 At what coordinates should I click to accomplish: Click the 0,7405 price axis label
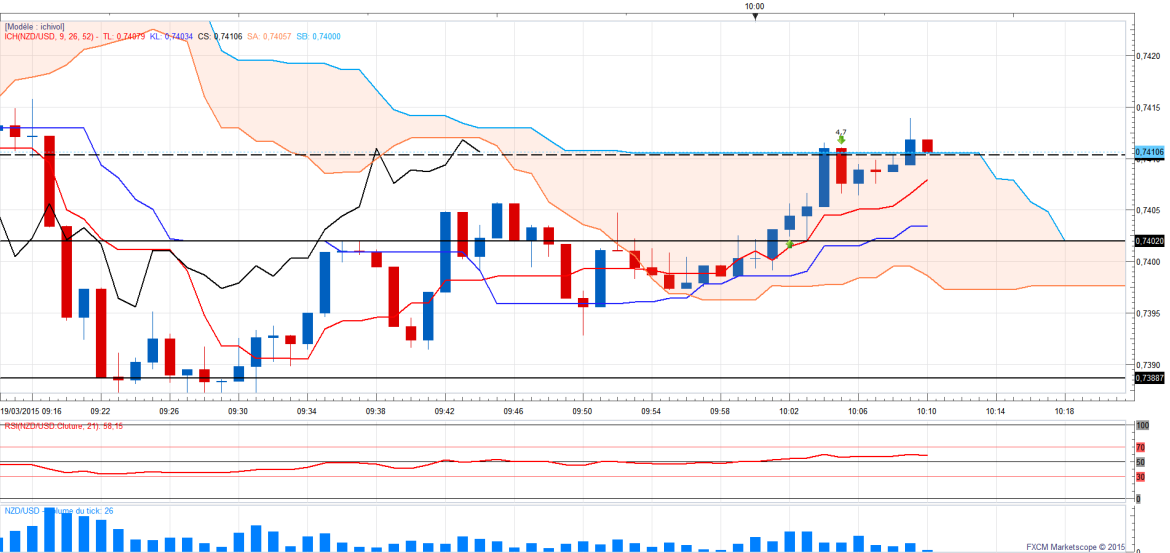[1148, 210]
